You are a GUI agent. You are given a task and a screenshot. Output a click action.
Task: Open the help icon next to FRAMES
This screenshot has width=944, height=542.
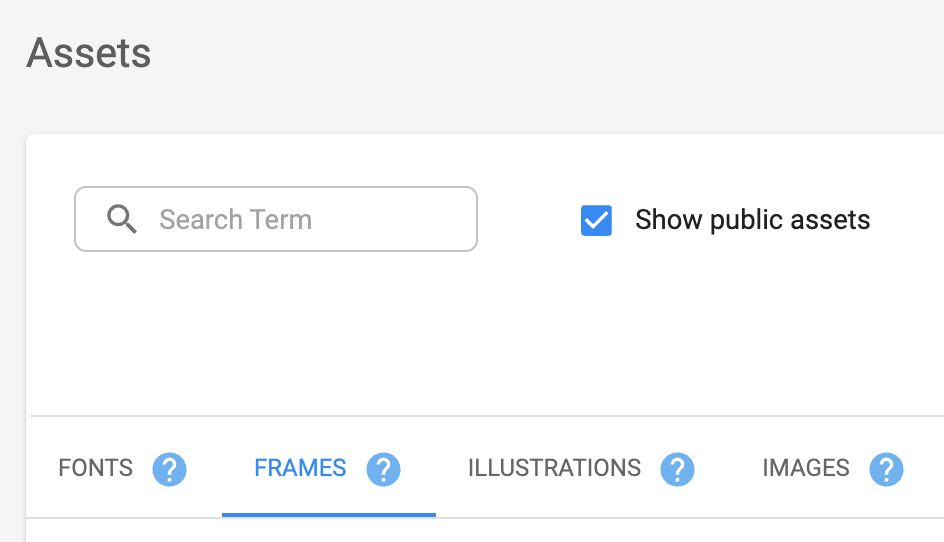384,469
